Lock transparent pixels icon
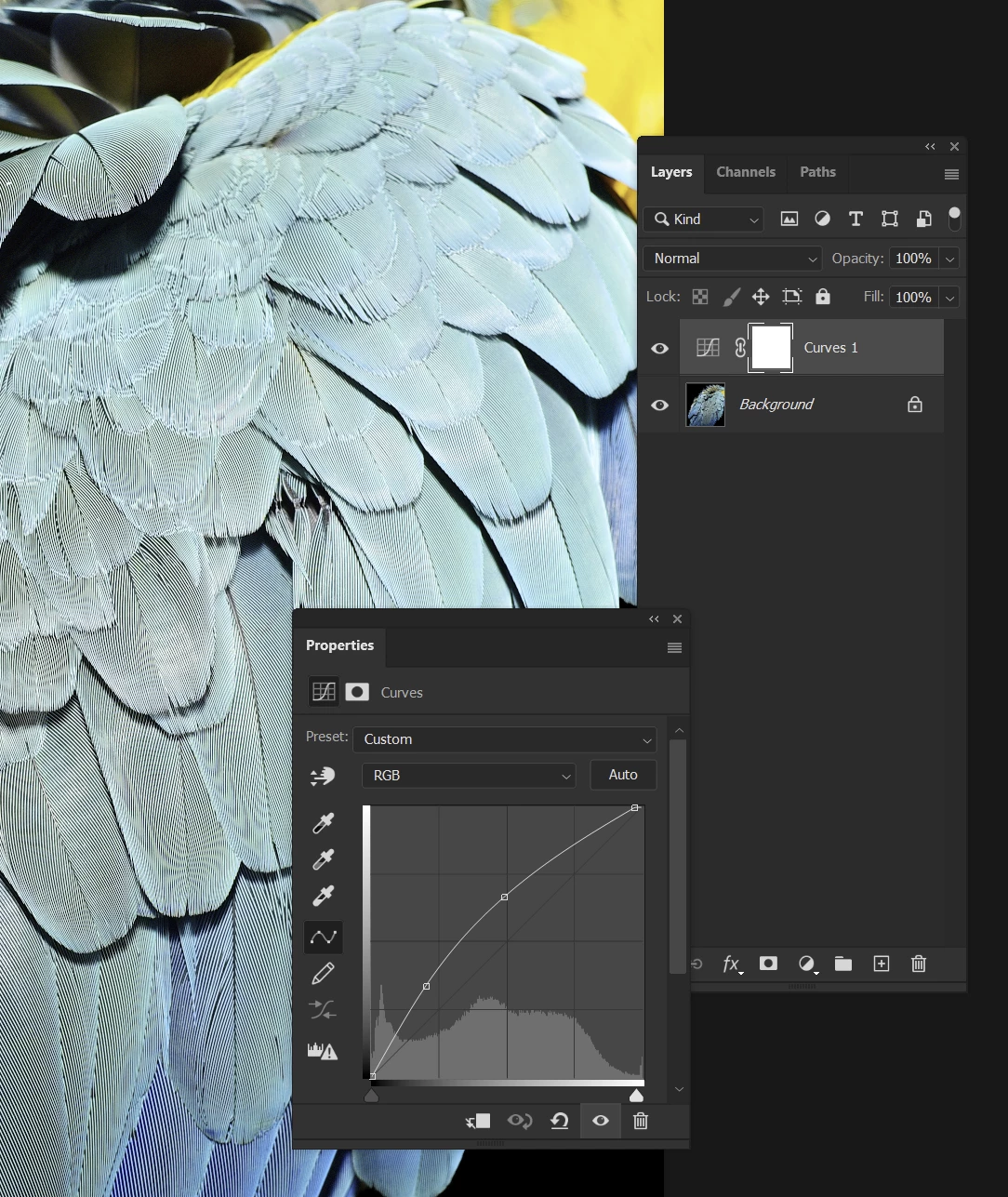The width and height of the screenshot is (1008, 1197). [x=700, y=297]
